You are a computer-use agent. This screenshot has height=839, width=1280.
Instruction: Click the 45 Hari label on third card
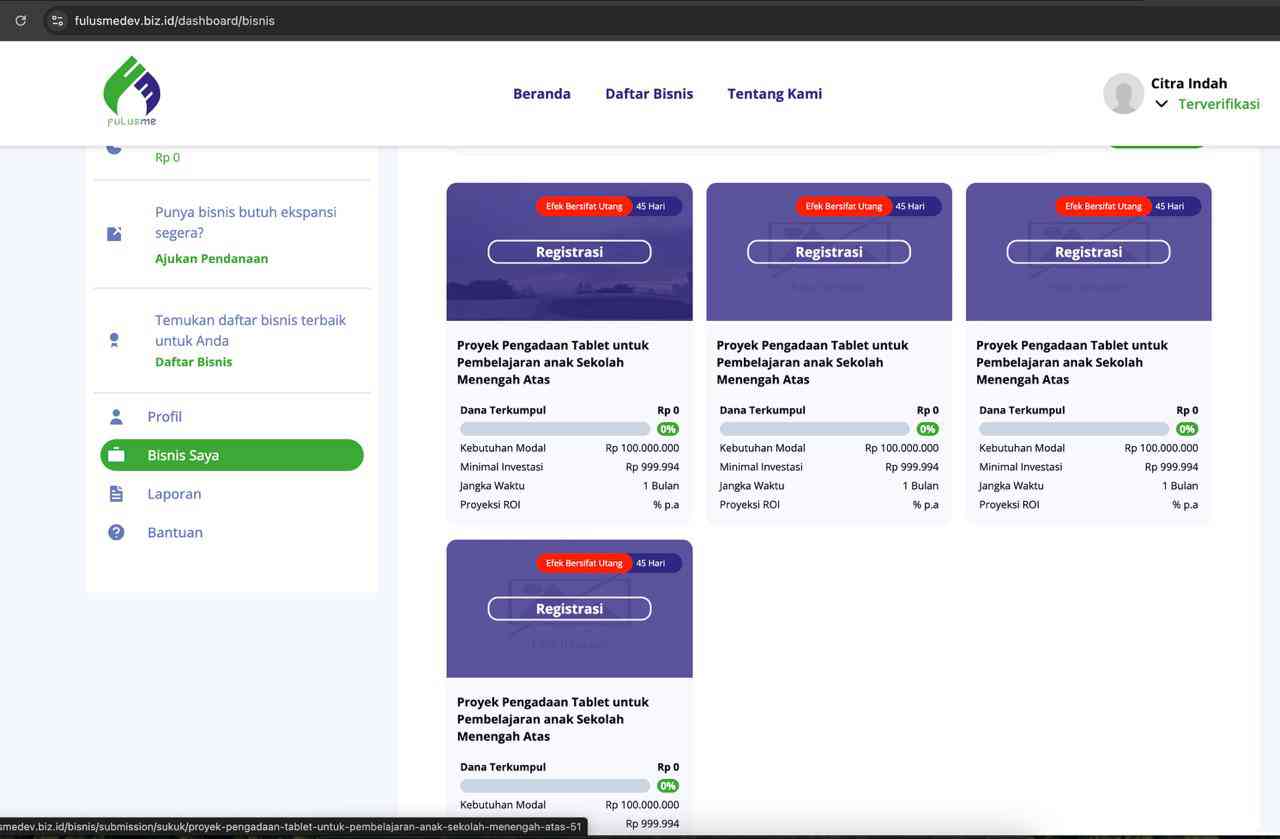(x=1170, y=206)
